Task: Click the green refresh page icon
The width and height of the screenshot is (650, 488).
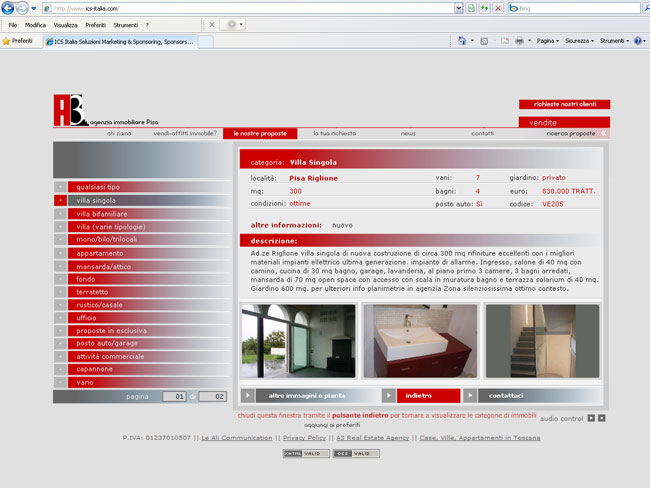Action: (485, 8)
